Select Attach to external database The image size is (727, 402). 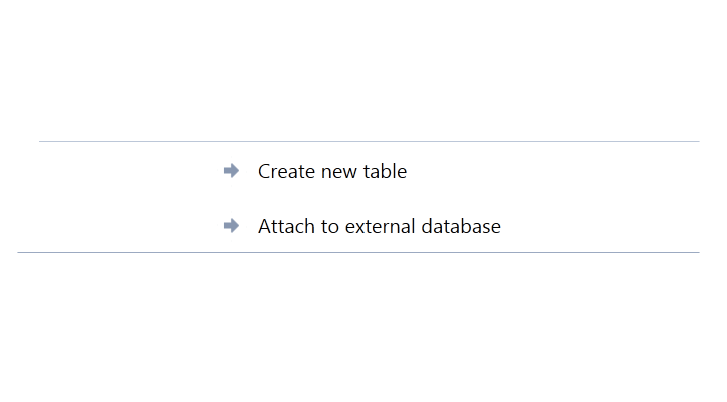(x=379, y=226)
